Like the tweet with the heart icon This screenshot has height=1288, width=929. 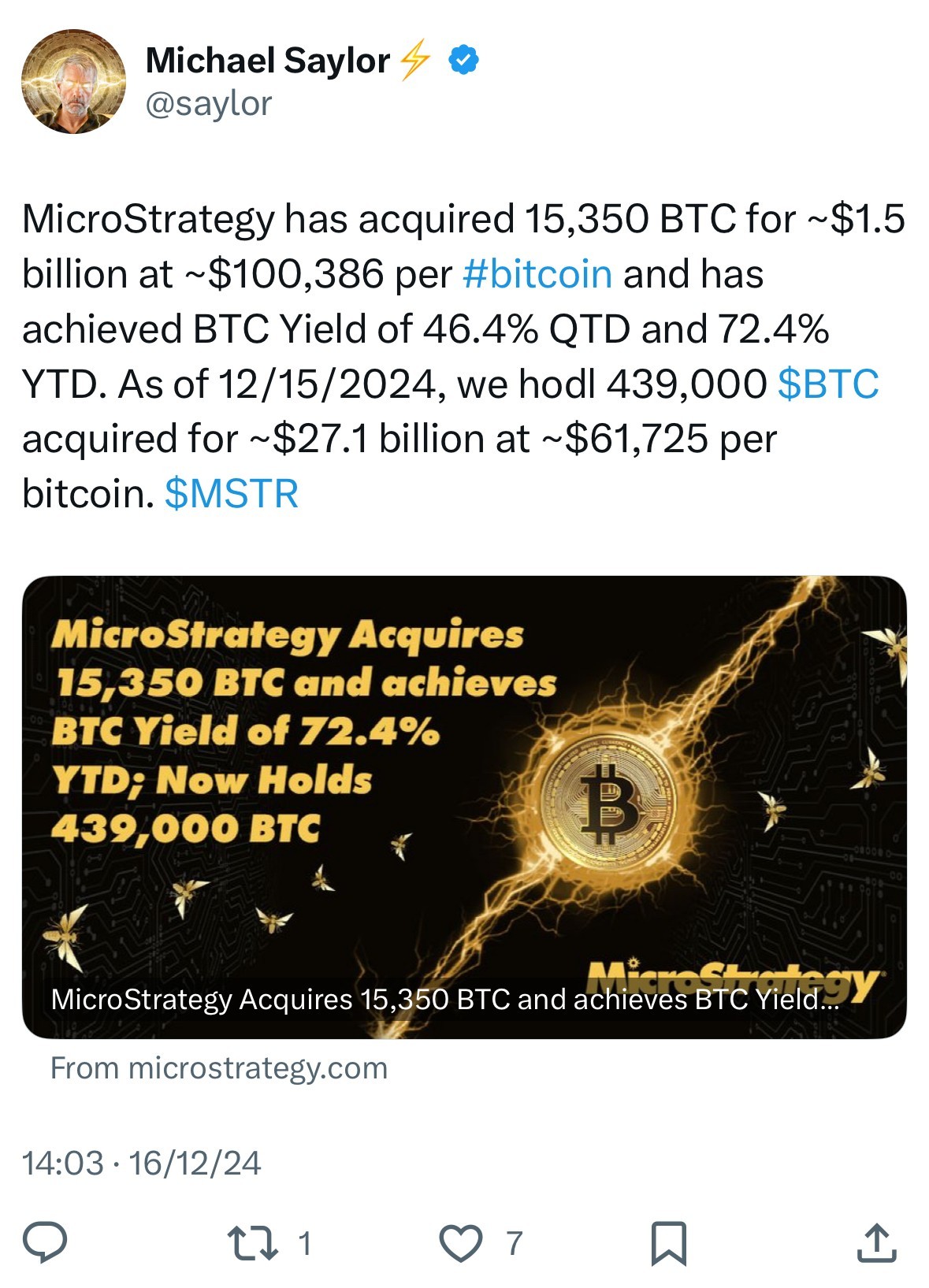point(460,1243)
